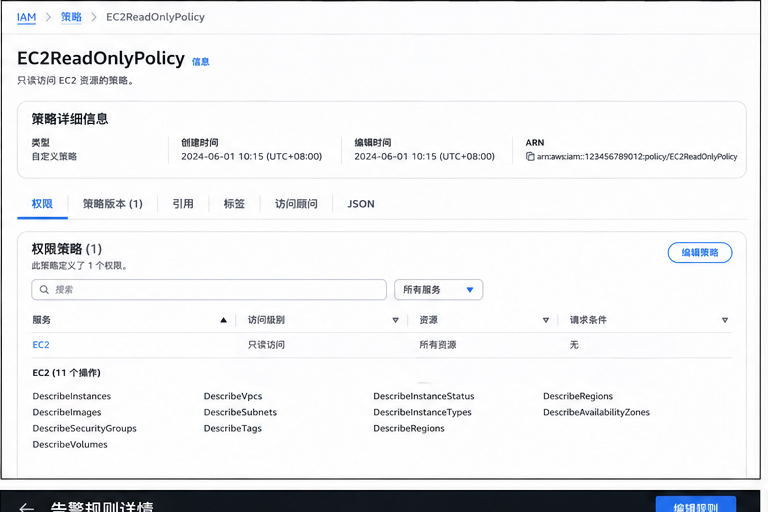View the JSON tab
This screenshot has height=512, width=768.
tap(361, 204)
